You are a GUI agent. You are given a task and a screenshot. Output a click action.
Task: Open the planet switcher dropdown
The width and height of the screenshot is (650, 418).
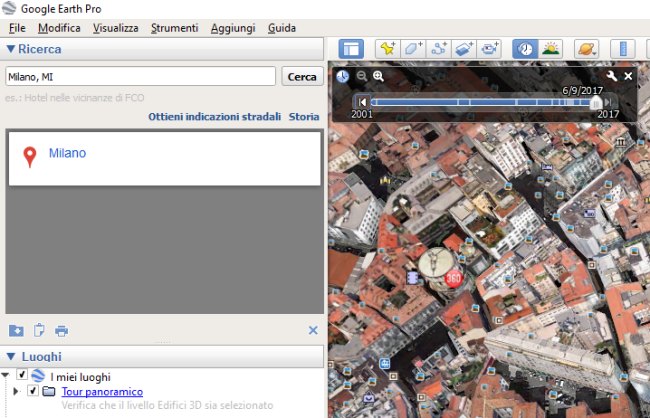(x=587, y=49)
